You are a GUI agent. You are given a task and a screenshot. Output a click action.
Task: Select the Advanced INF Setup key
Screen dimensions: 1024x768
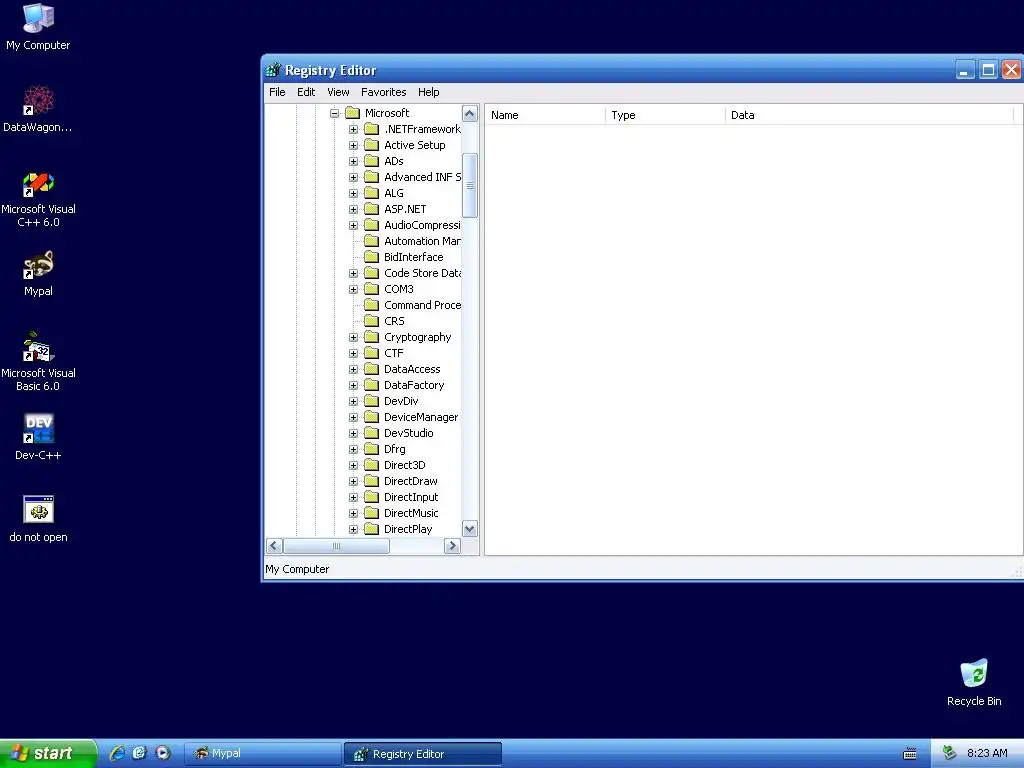coord(422,177)
